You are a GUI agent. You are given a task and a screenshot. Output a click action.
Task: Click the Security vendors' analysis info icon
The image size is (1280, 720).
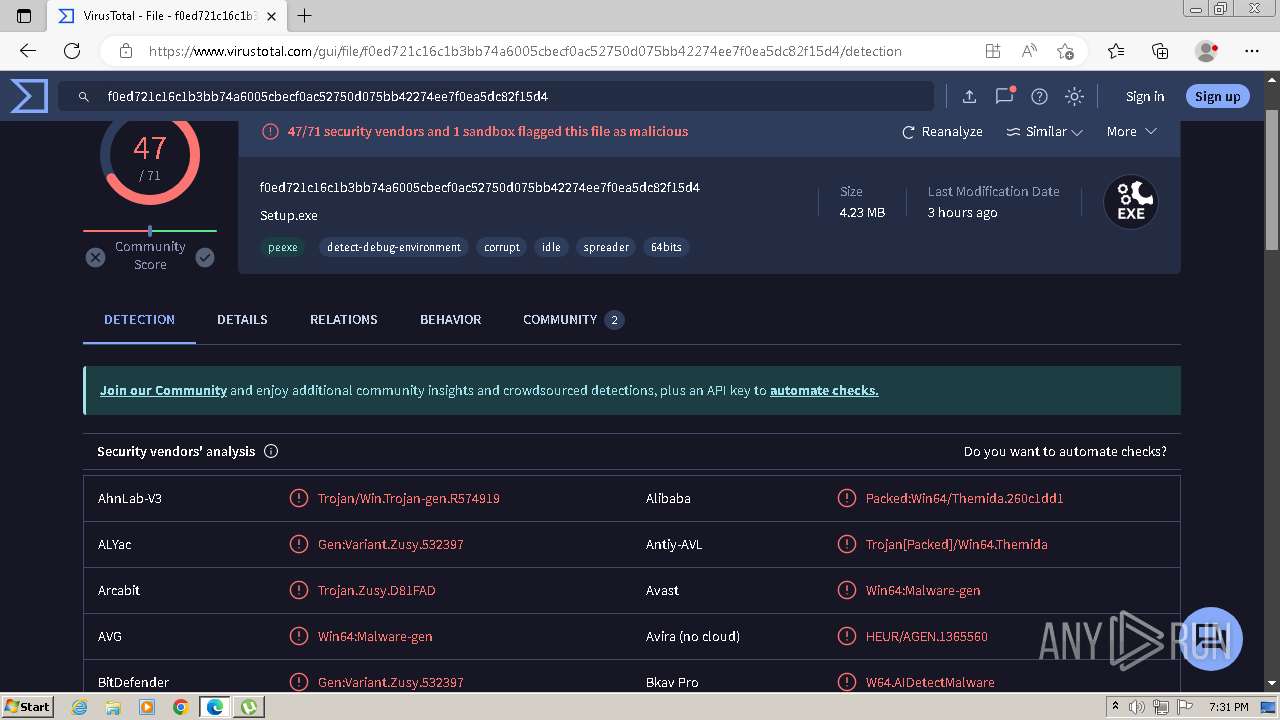[x=271, y=451]
